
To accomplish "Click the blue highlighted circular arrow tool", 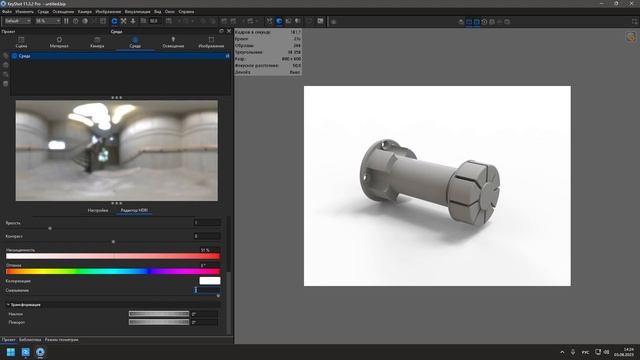I will pyautogui.click(x=114, y=21).
